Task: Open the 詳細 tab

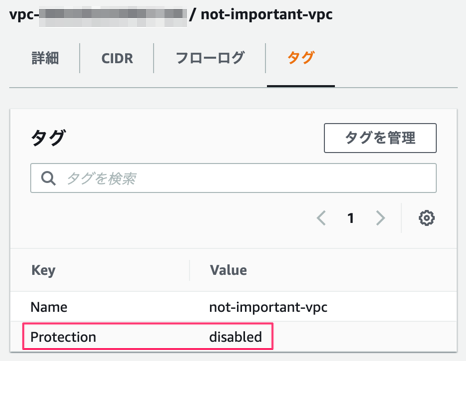Action: tap(45, 58)
